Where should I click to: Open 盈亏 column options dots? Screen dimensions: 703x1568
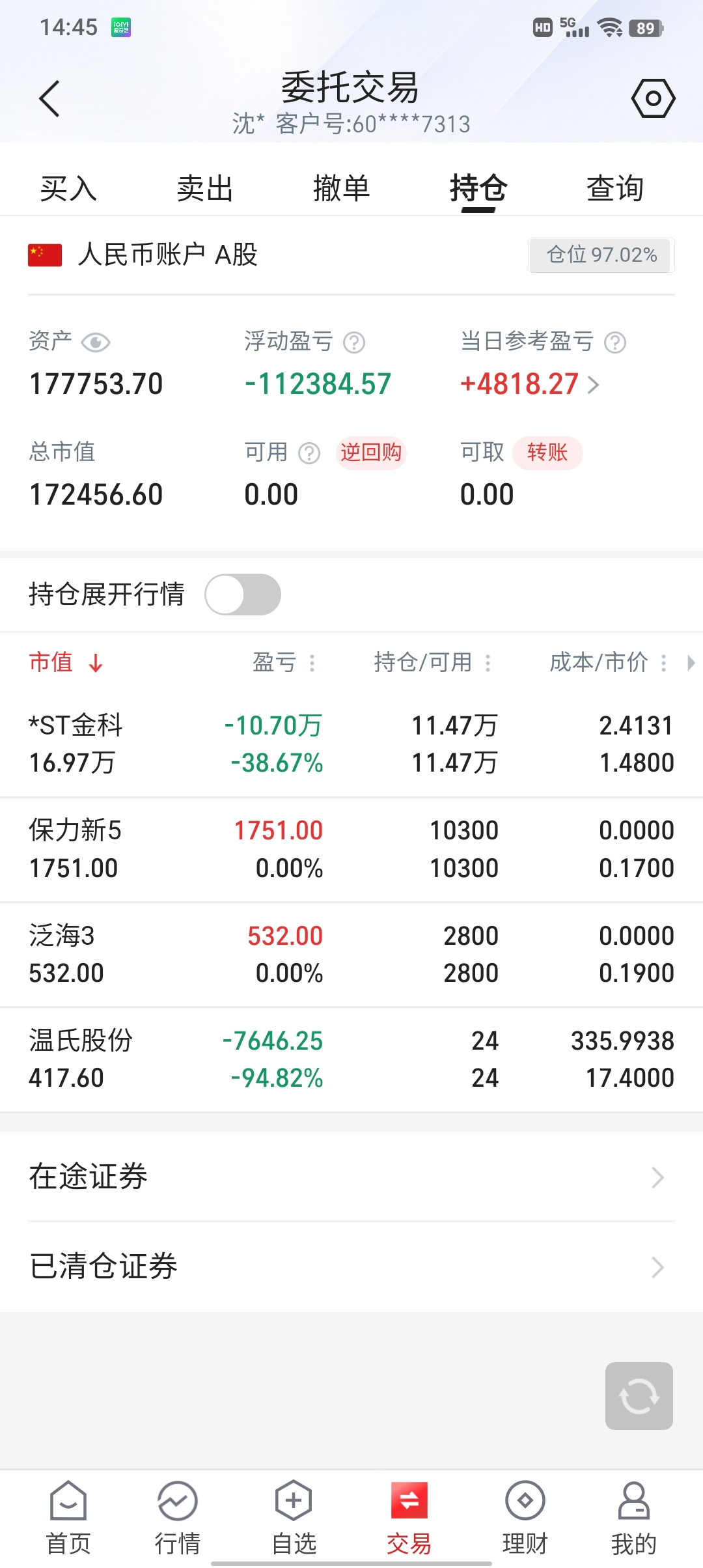[312, 663]
